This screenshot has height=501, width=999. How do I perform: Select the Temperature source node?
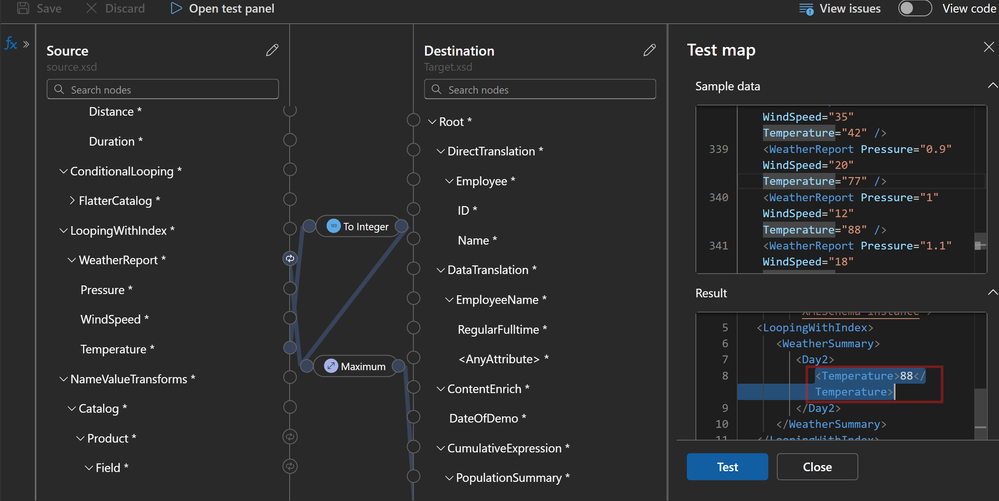point(117,349)
